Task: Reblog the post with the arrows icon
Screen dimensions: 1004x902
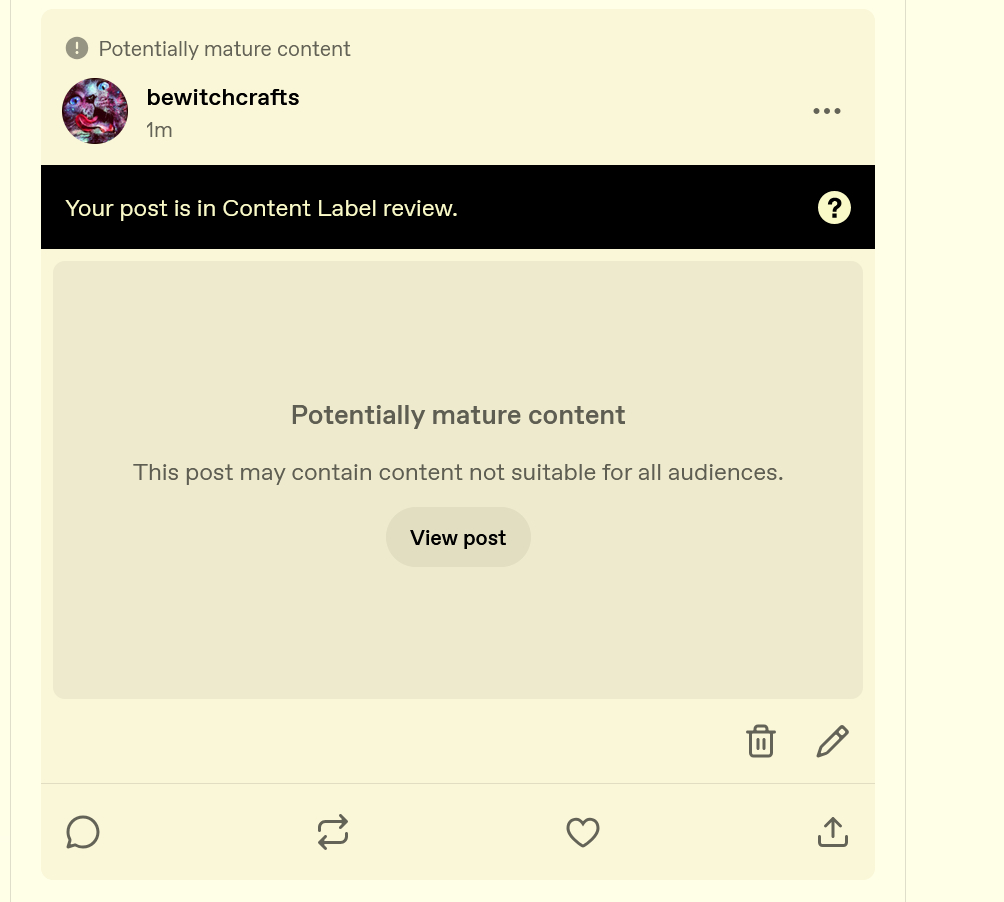Action: (x=333, y=832)
